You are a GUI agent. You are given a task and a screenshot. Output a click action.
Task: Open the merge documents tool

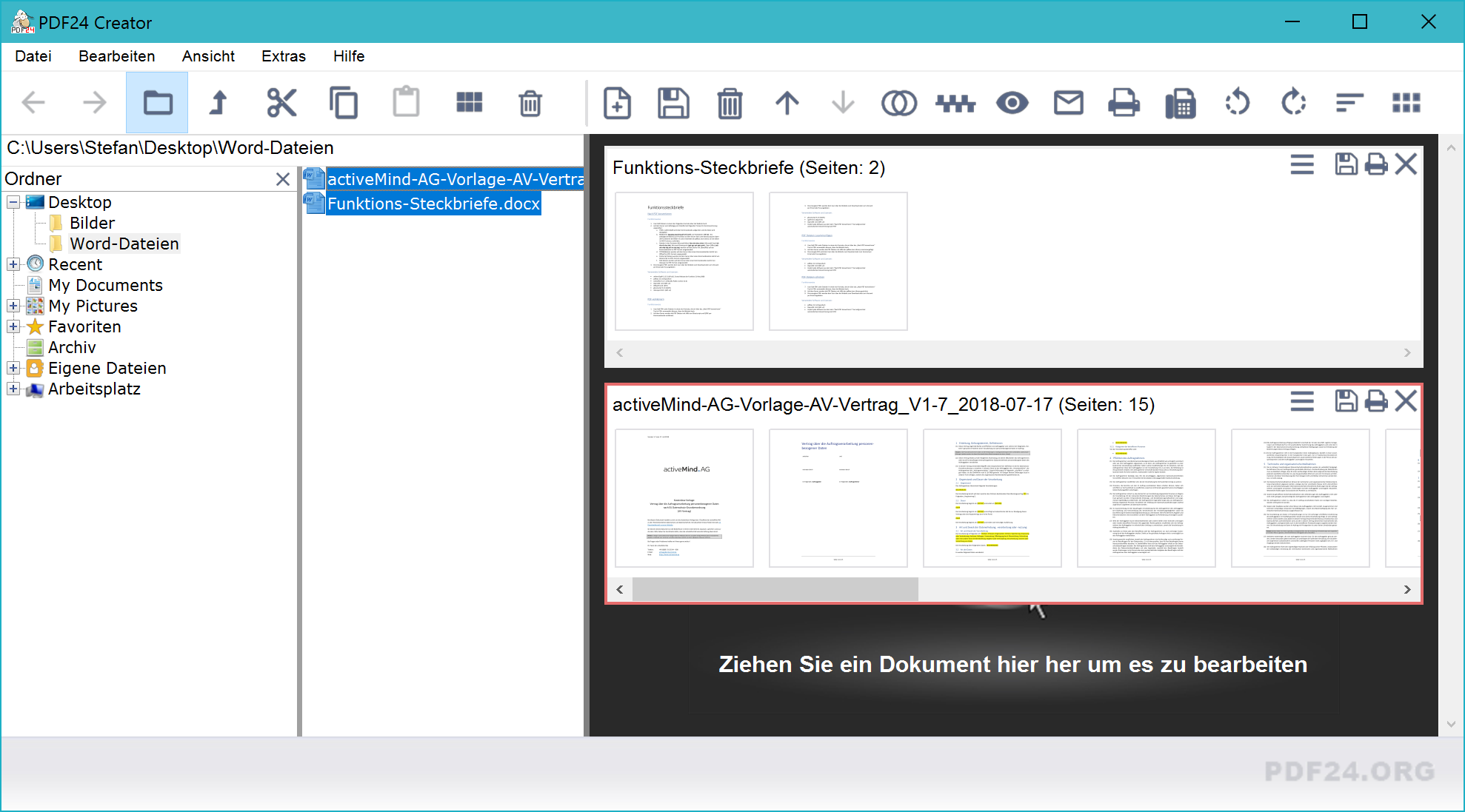tap(899, 103)
